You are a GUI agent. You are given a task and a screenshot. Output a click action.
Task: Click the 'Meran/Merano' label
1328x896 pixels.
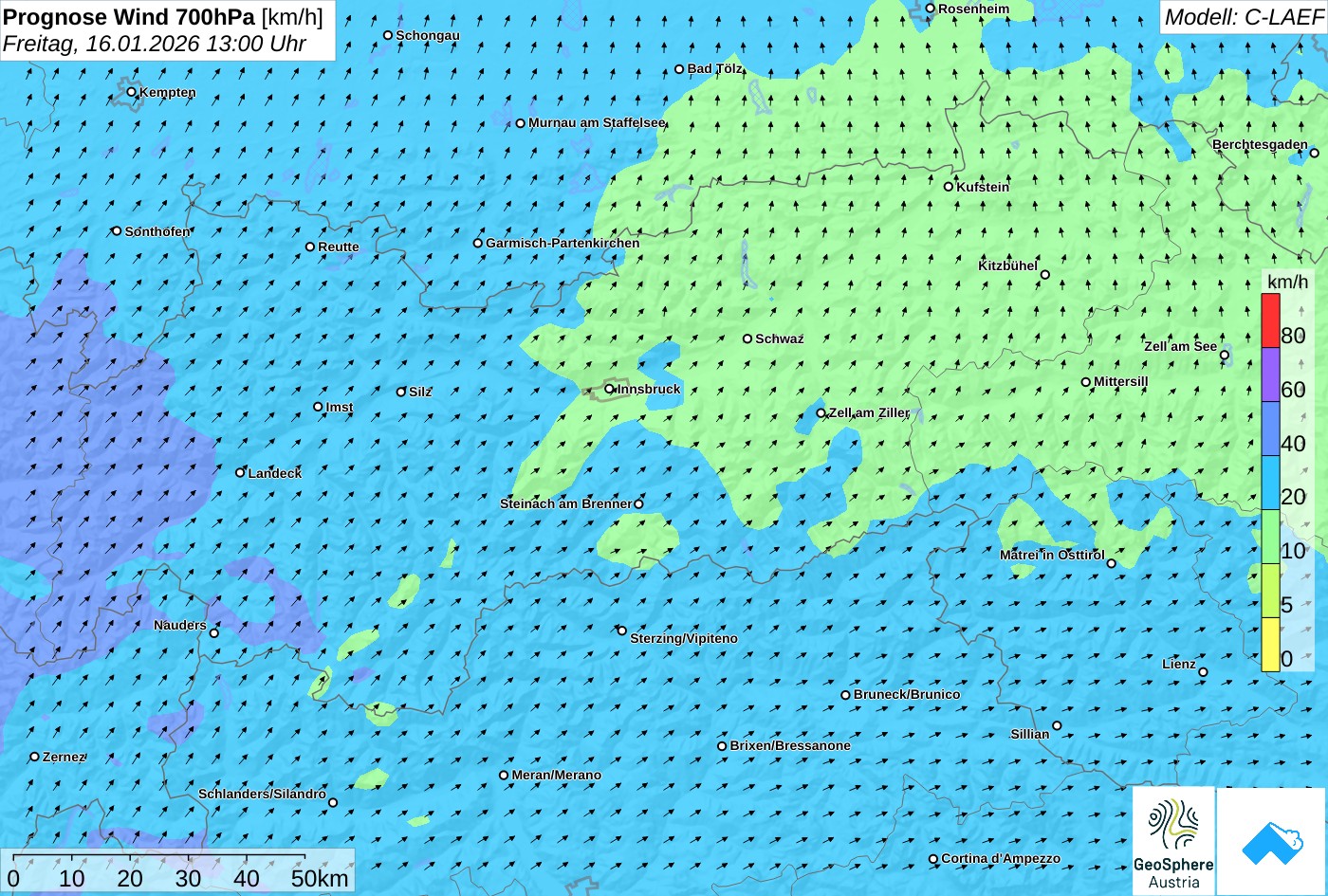coord(557,775)
